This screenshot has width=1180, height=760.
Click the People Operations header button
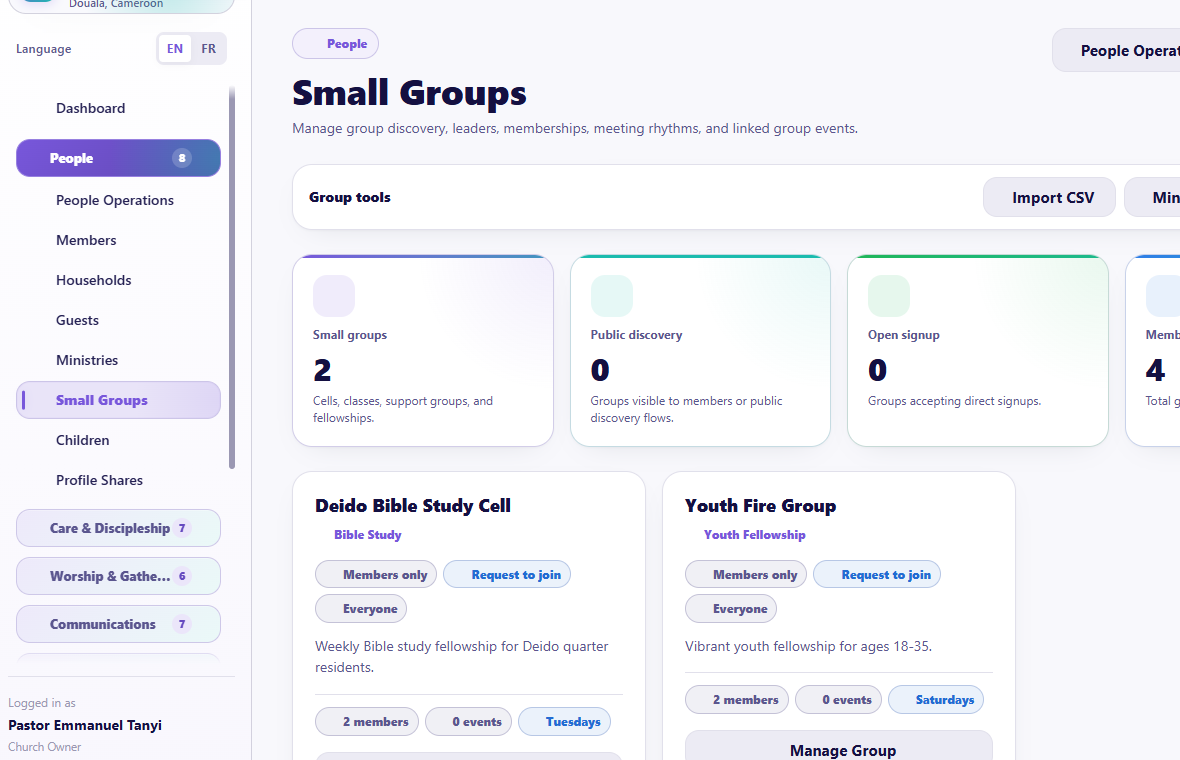[x=1116, y=50]
